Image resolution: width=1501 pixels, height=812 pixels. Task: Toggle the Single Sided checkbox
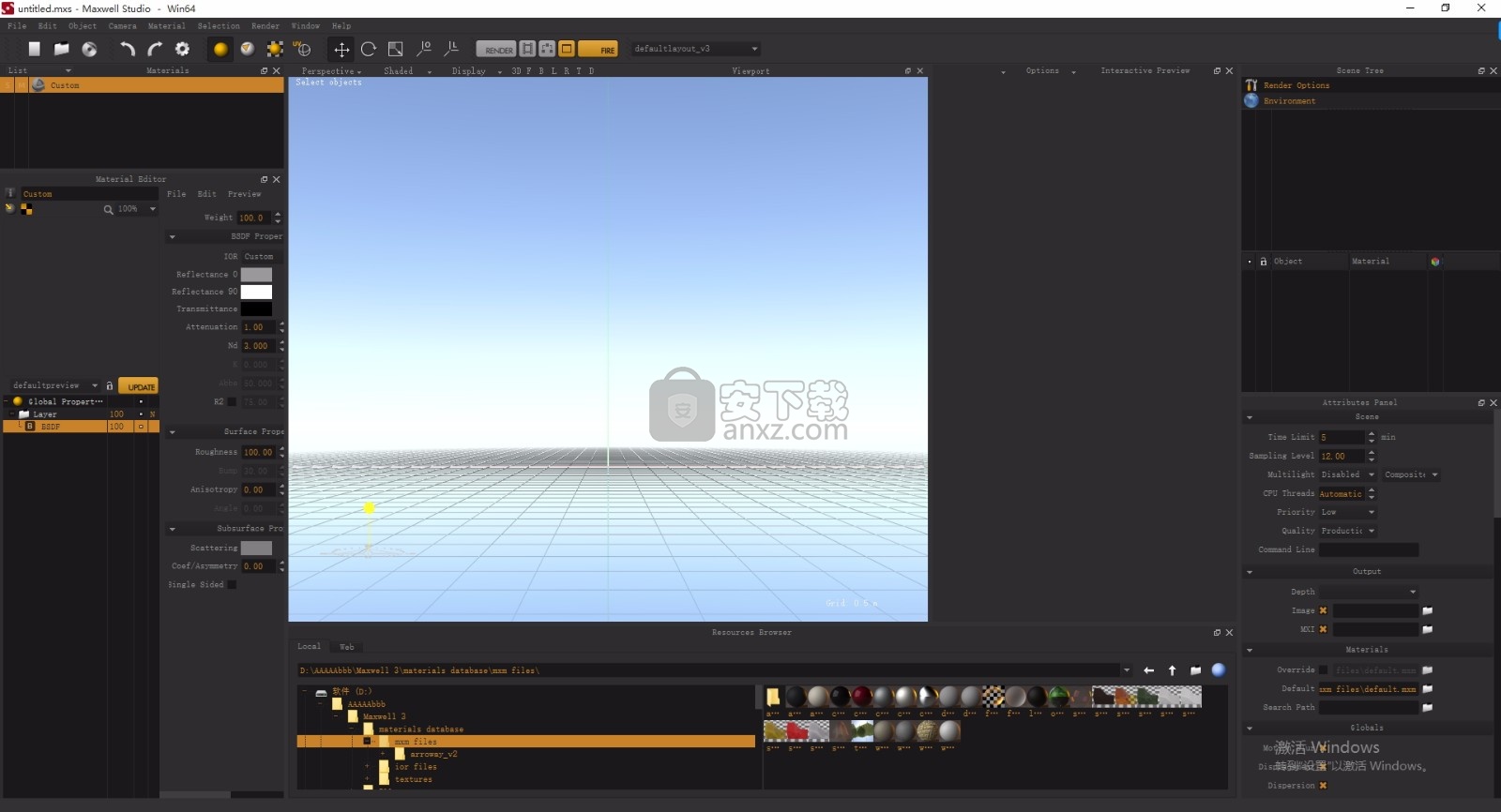point(232,585)
